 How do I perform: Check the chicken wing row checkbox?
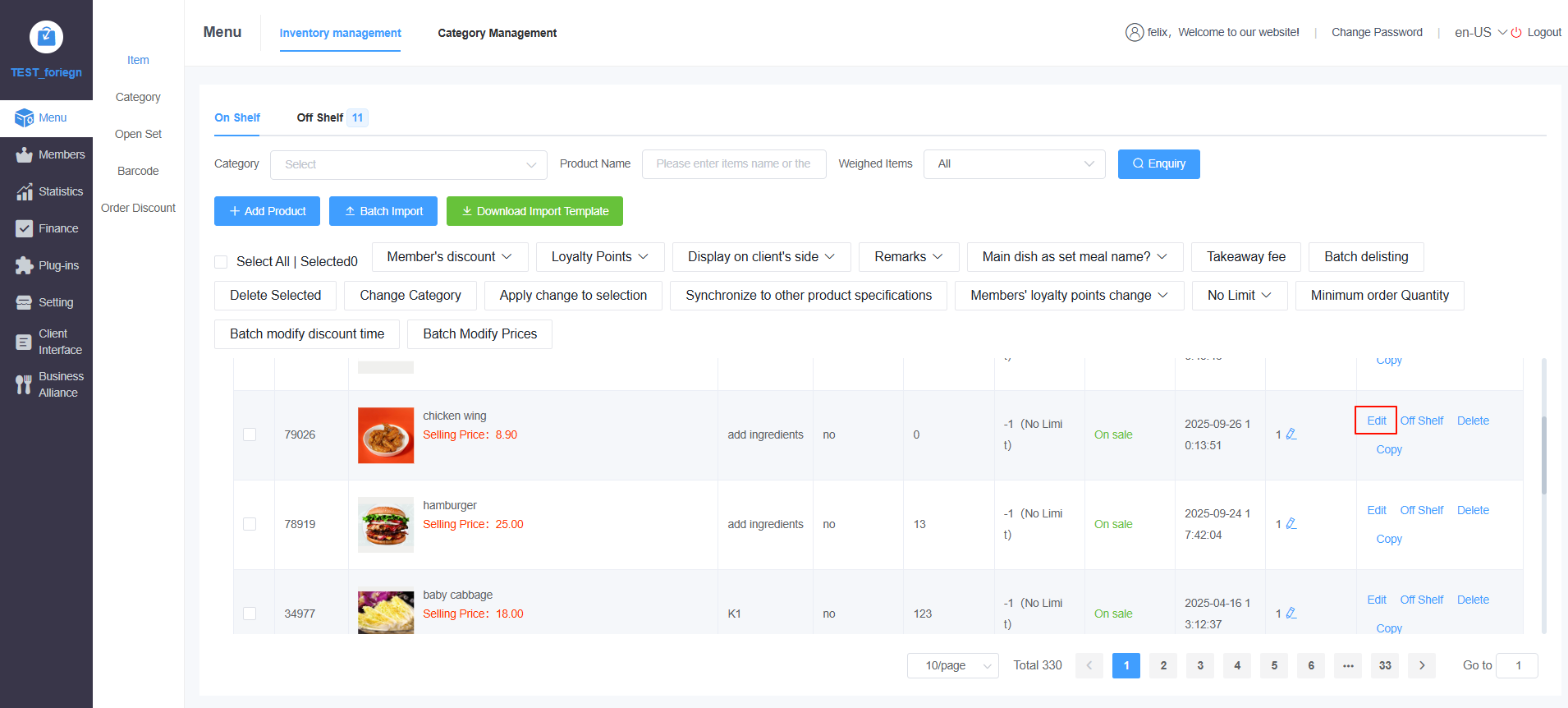(x=250, y=434)
